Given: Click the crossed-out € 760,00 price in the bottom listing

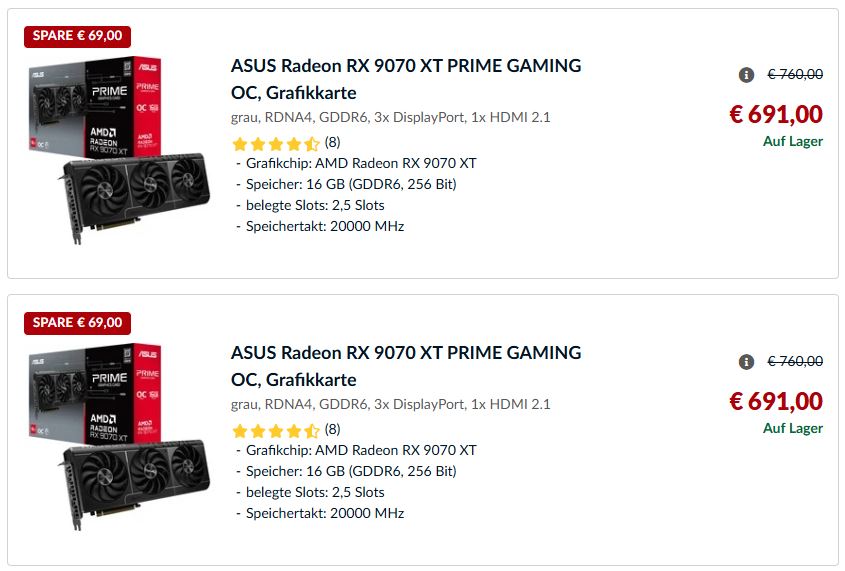Looking at the screenshot, I should [795, 362].
